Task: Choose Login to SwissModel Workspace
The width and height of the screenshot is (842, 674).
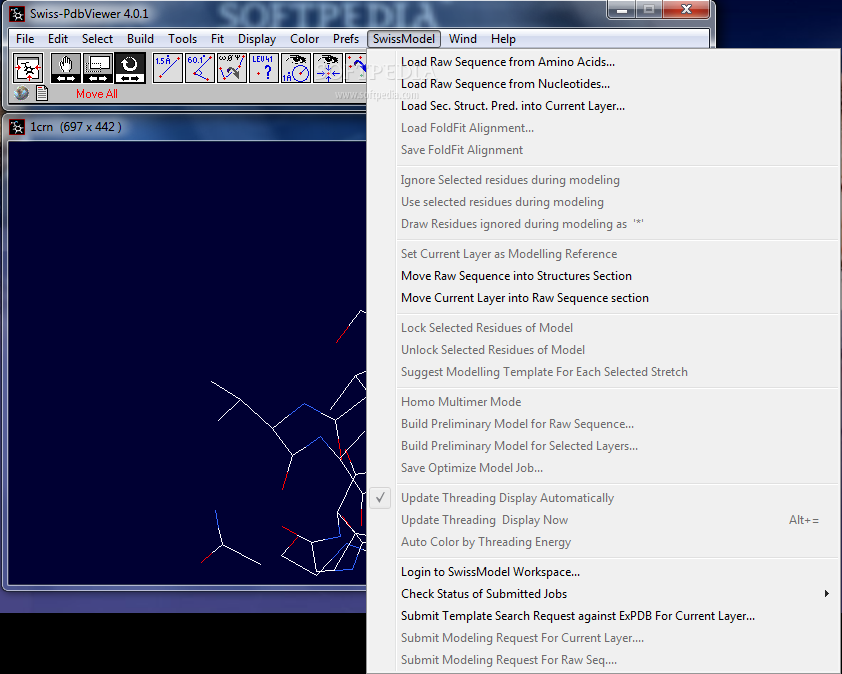Action: (603, 572)
